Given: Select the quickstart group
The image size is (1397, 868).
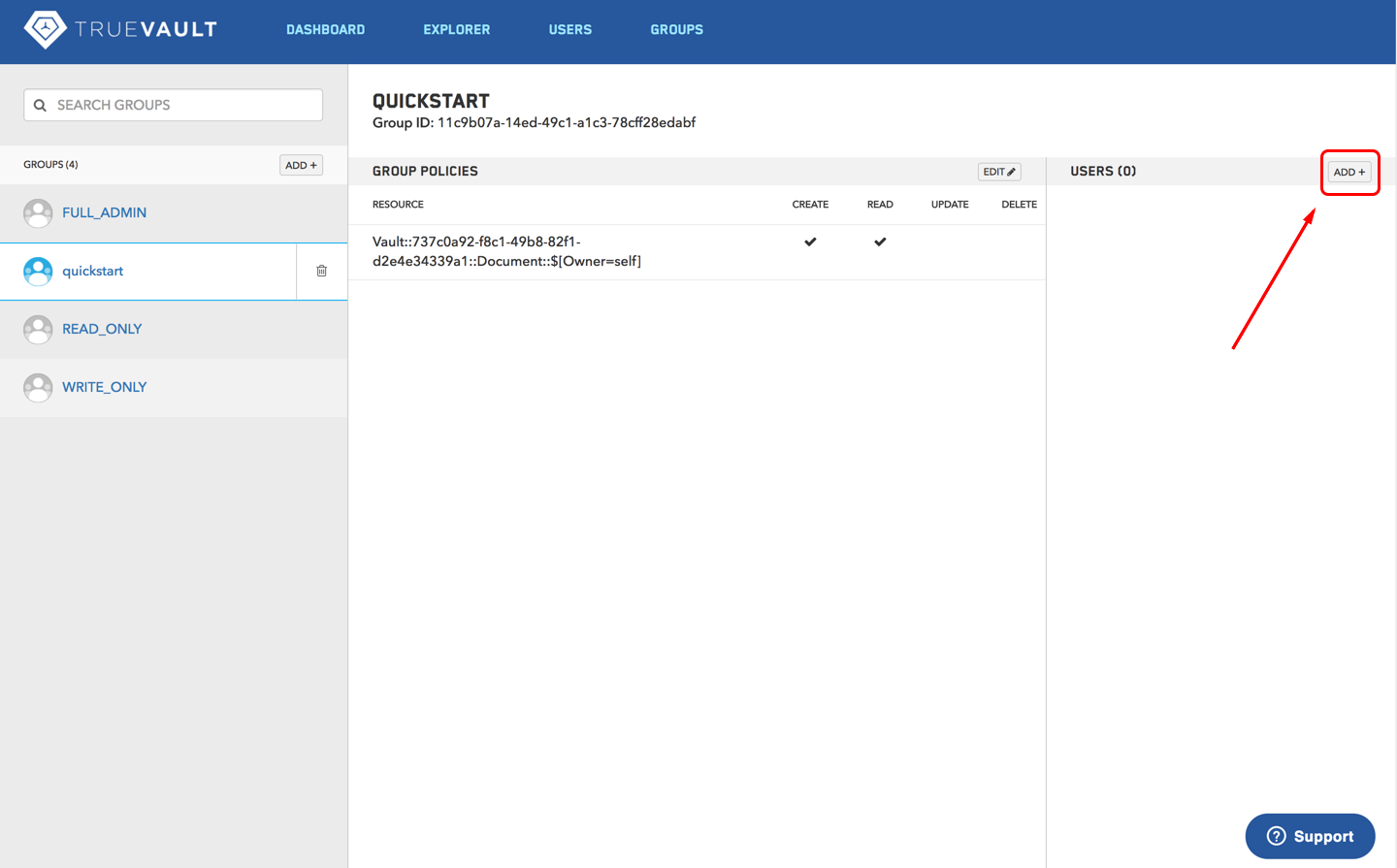Looking at the screenshot, I should [x=148, y=271].
